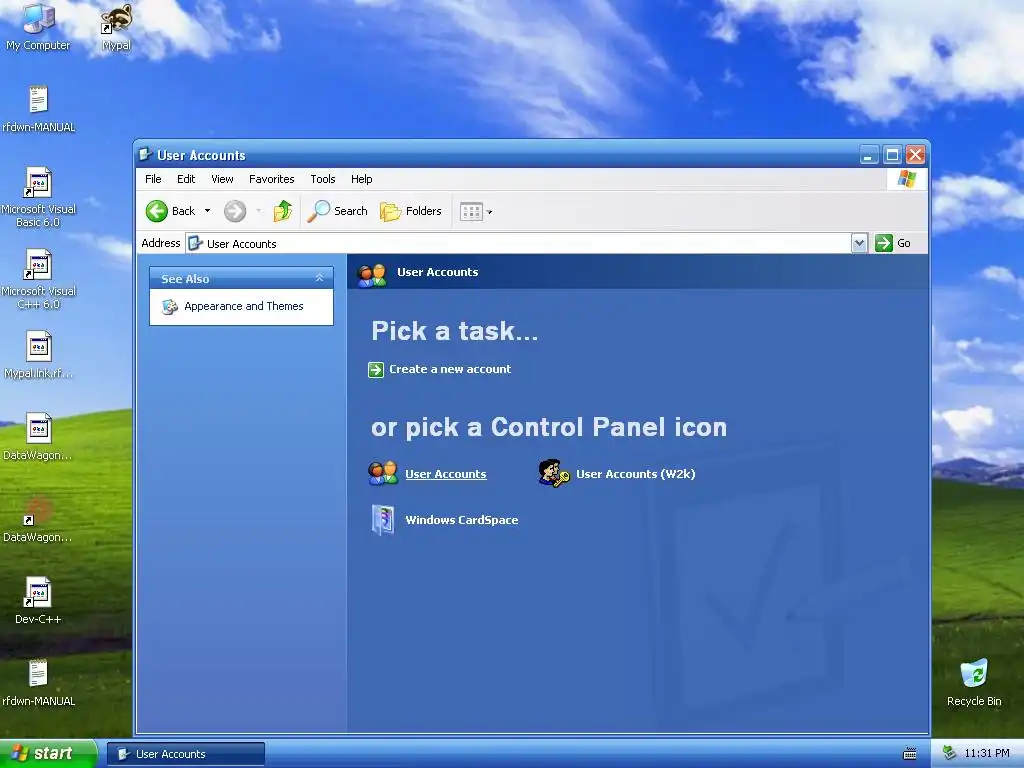Open Forward history dropdown arrow
Screen dimensions: 1024x768
tap(259, 211)
